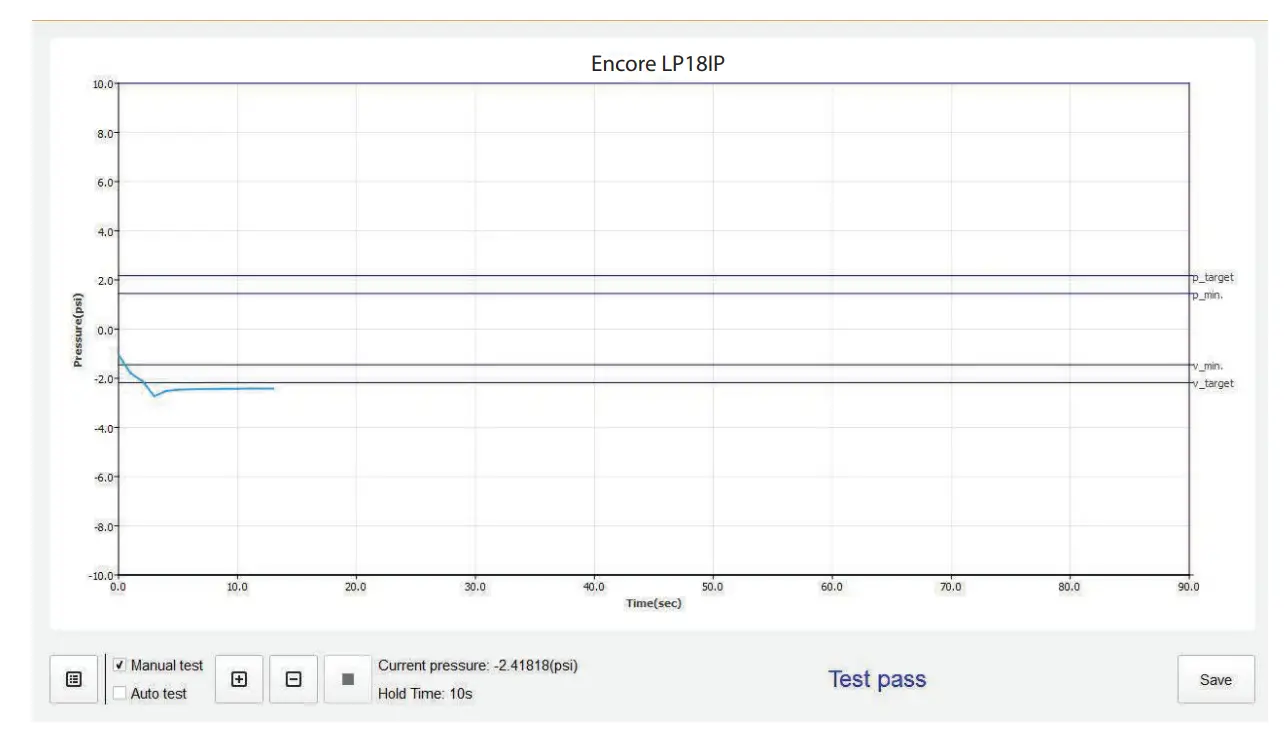This screenshot has height=740, width=1284.
Task: Click the '-10.0' pressure axis tick
Action: pyautogui.click(x=102, y=575)
